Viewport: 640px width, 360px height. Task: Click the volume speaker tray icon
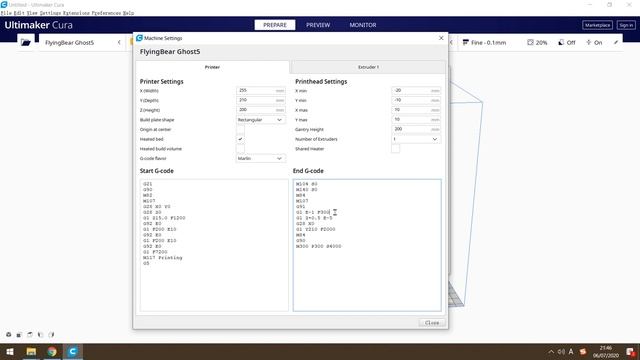coord(561,352)
